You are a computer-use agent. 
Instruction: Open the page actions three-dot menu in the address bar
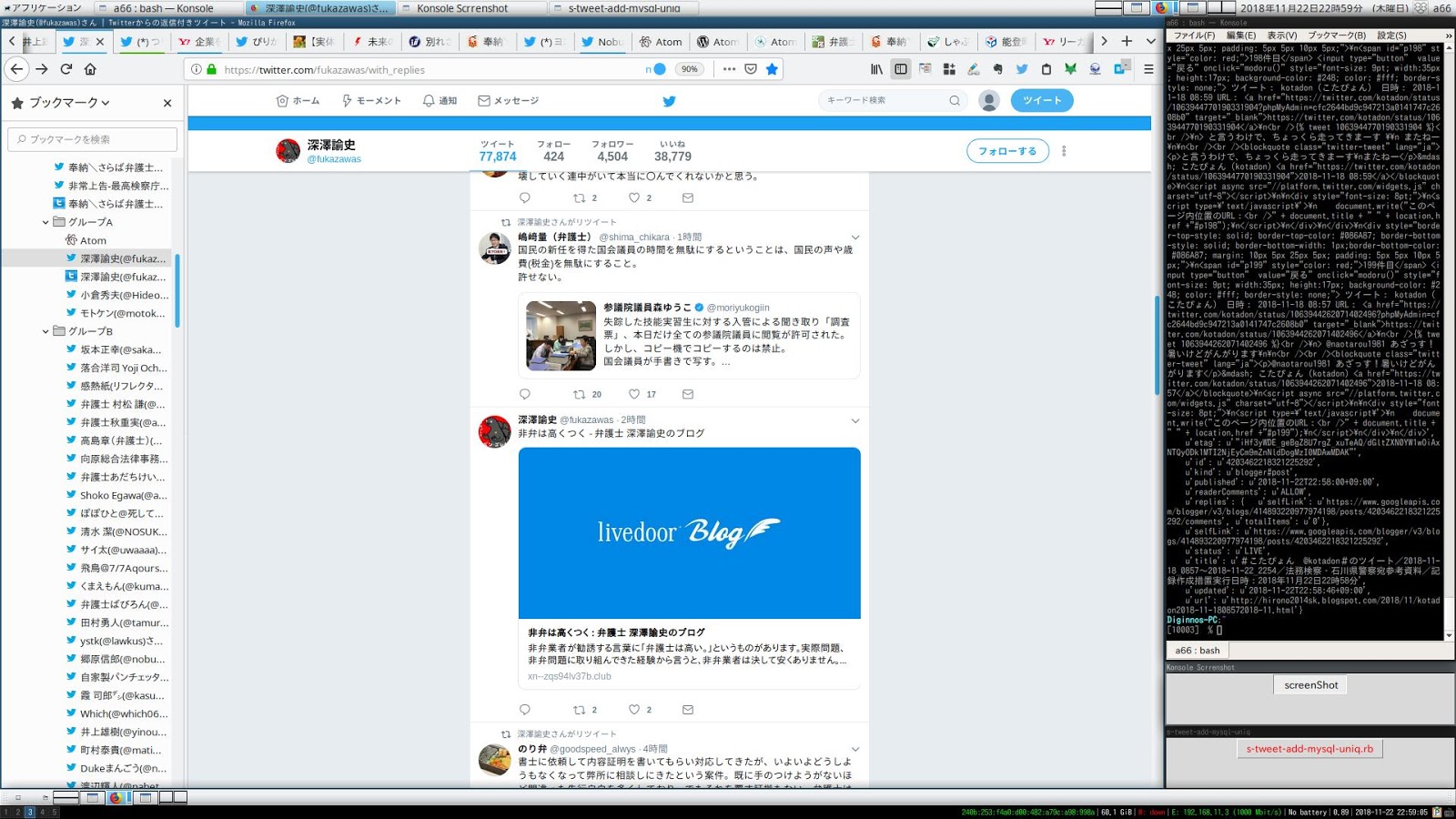click(x=729, y=69)
